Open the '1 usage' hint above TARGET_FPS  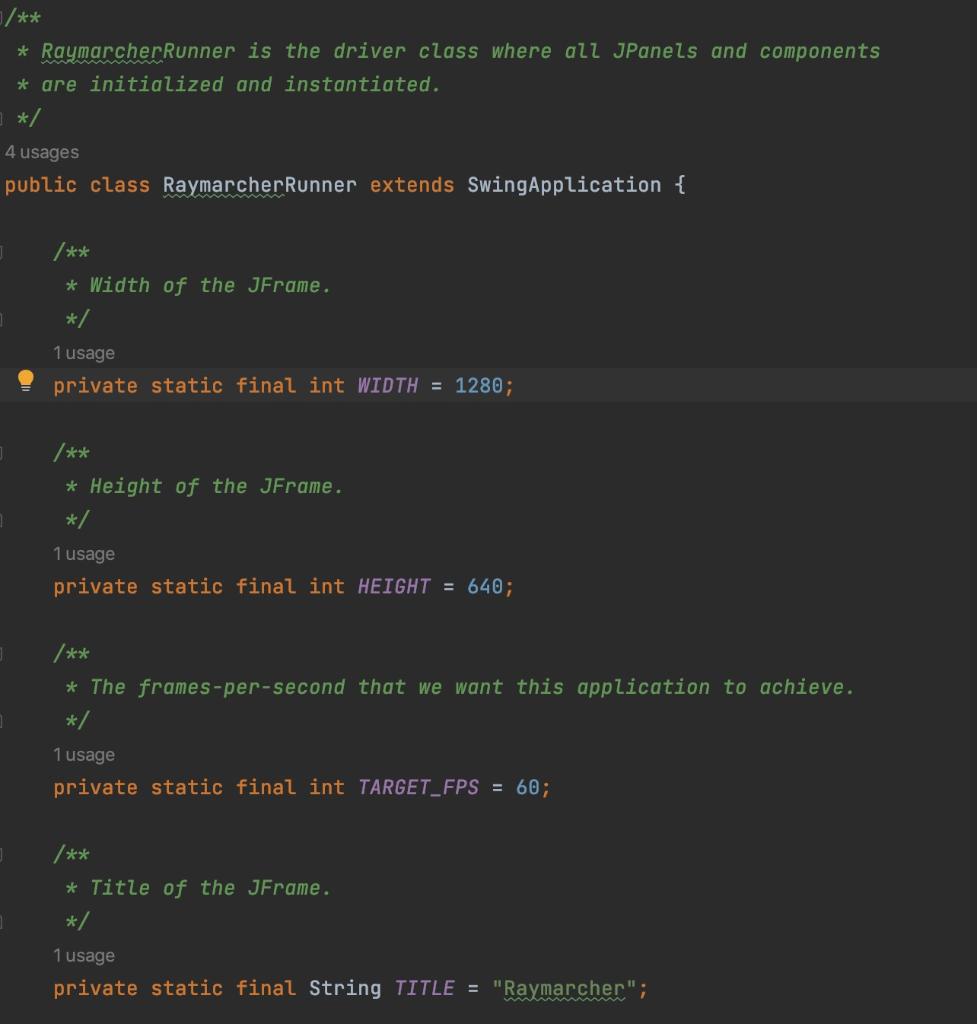click(x=84, y=754)
